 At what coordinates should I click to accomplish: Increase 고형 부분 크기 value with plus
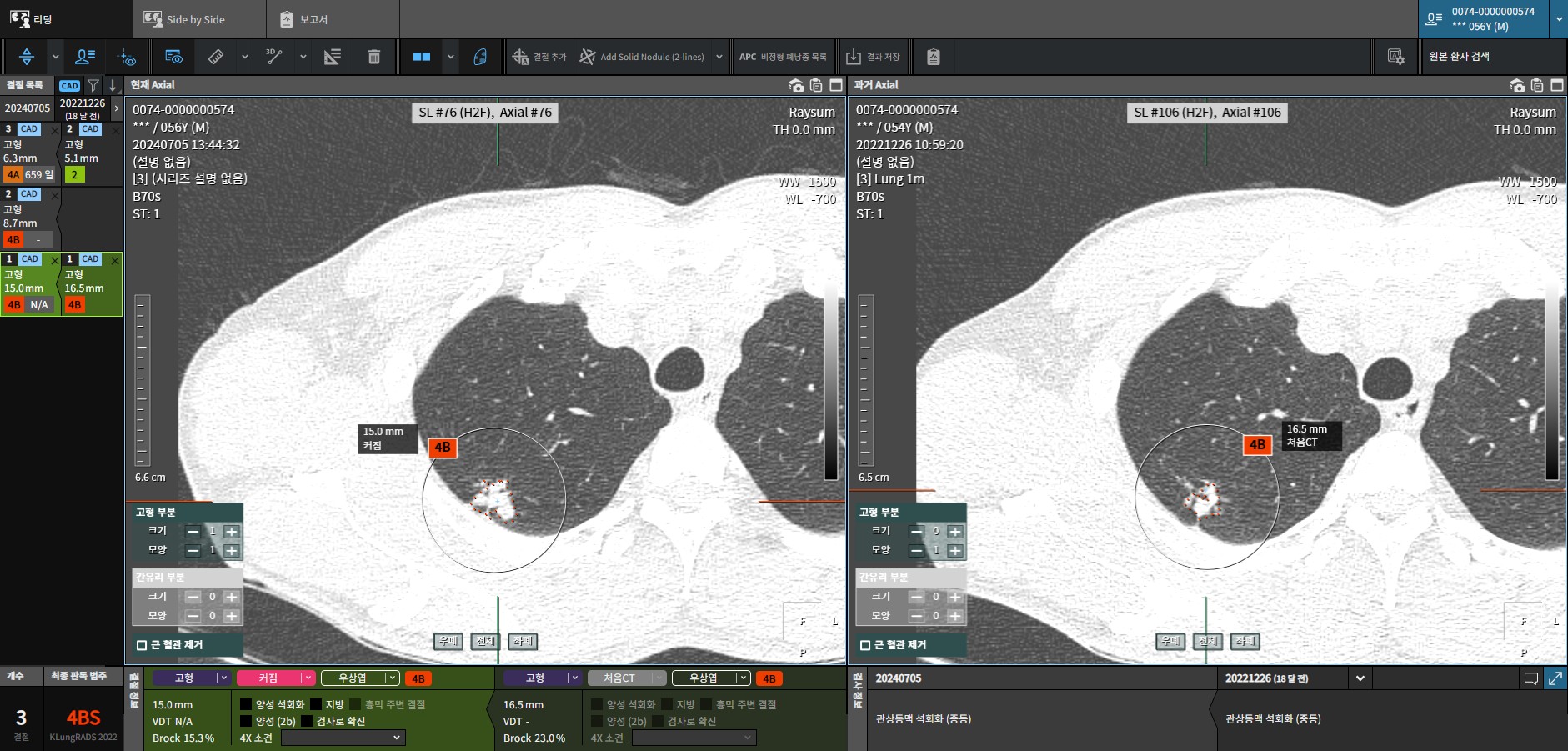pyautogui.click(x=232, y=532)
